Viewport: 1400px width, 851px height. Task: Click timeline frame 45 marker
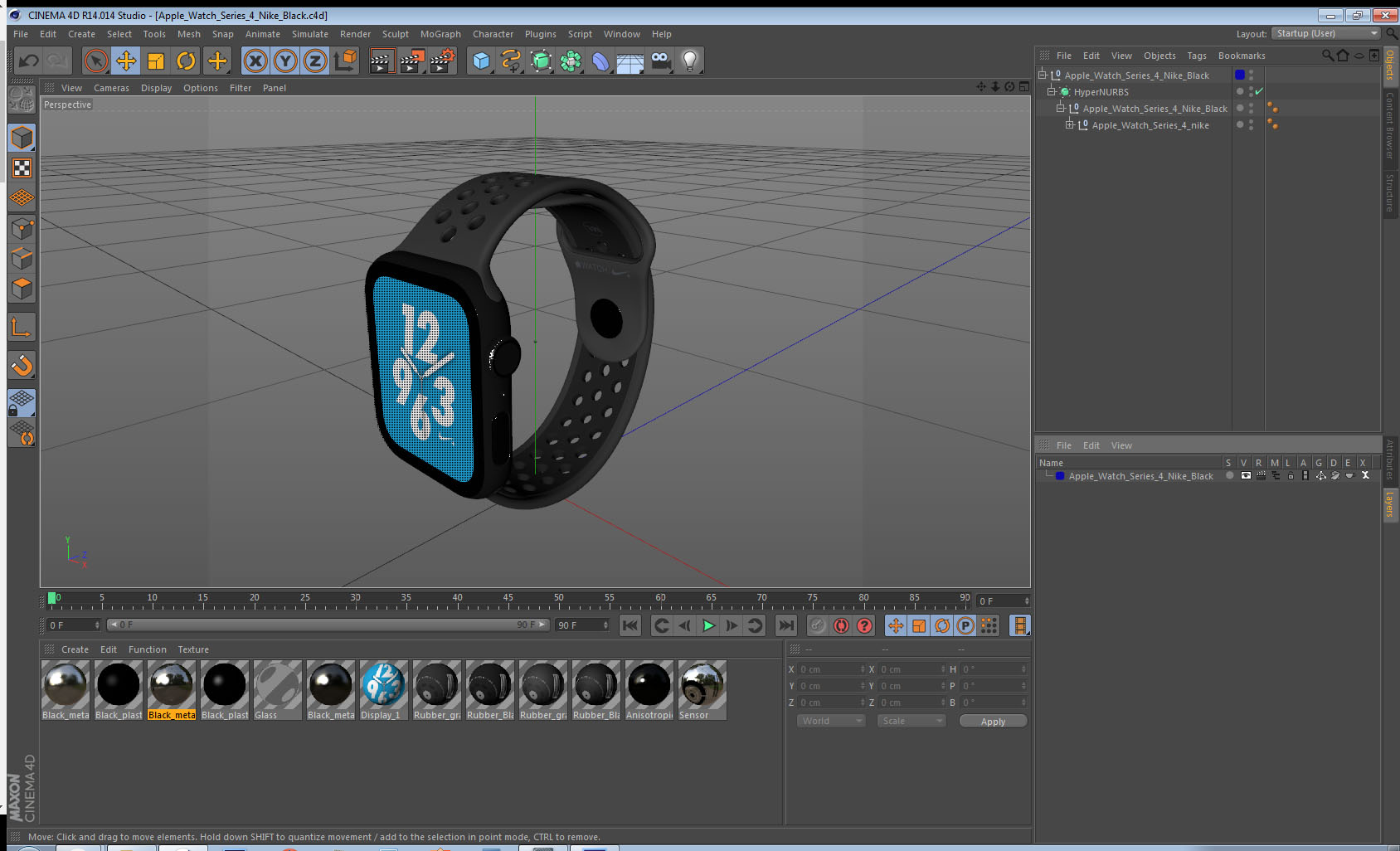(x=508, y=600)
